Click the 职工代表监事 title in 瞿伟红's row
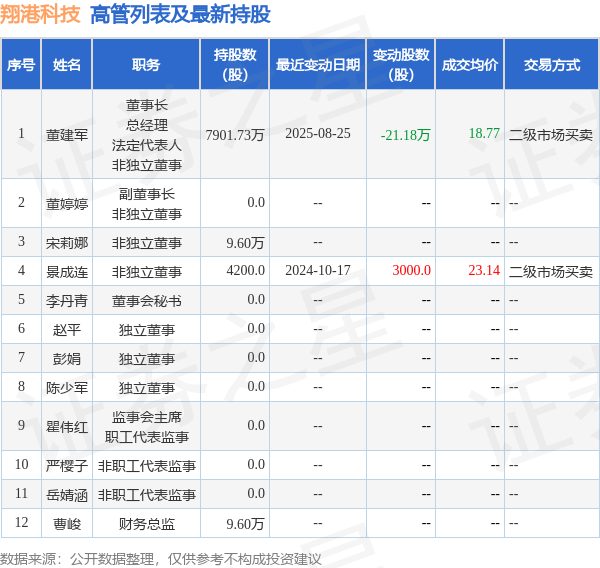 pos(147,437)
